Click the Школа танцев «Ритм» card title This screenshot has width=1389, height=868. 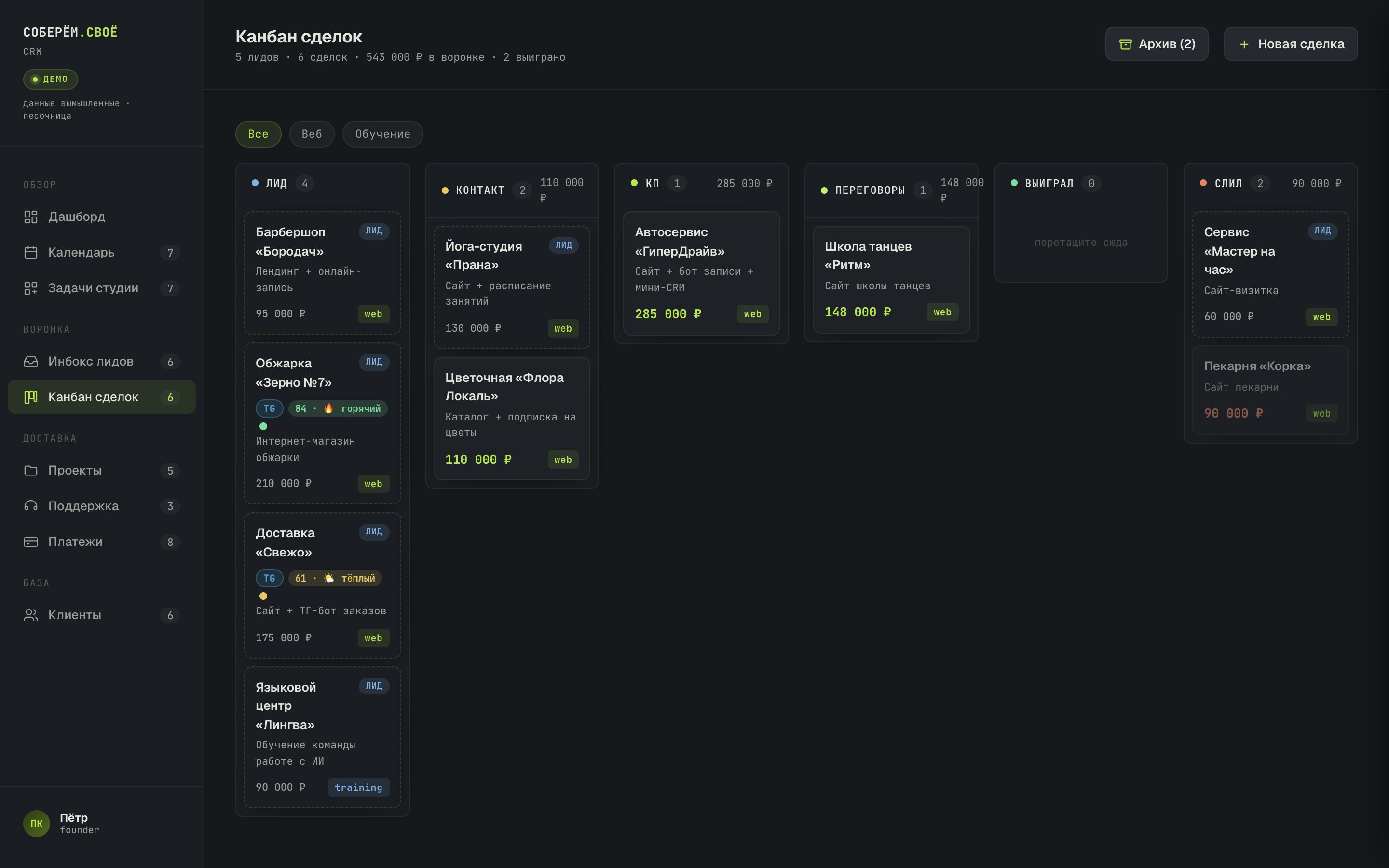(x=868, y=256)
